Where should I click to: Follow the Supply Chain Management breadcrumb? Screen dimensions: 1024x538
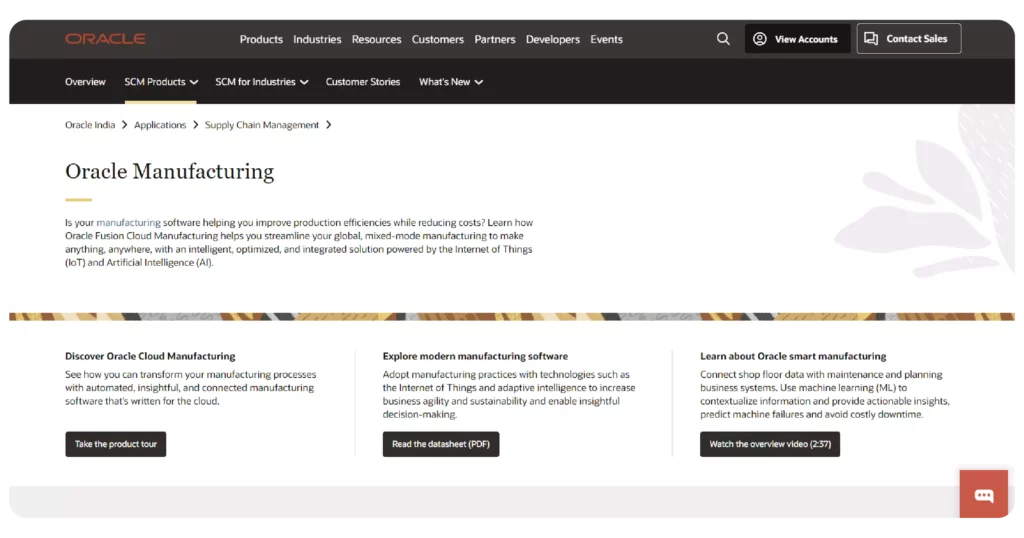click(x=262, y=125)
